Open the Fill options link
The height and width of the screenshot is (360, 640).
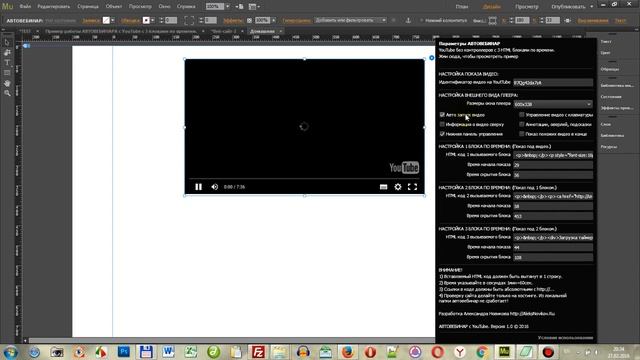91,20
